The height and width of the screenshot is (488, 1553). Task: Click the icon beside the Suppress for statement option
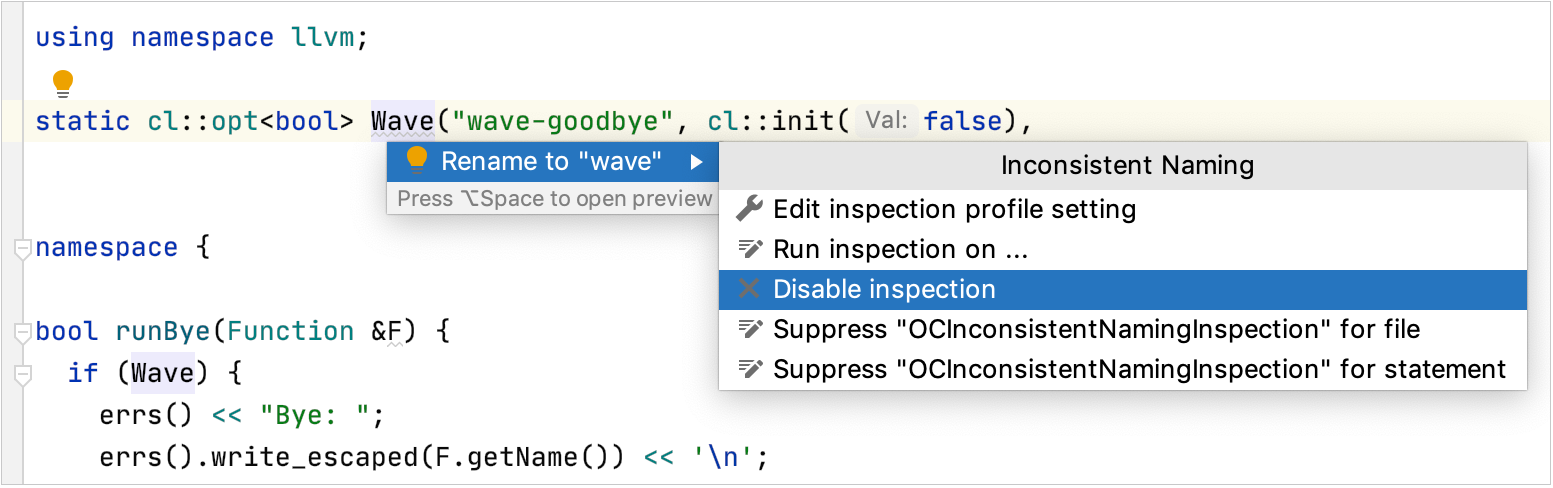coord(749,369)
